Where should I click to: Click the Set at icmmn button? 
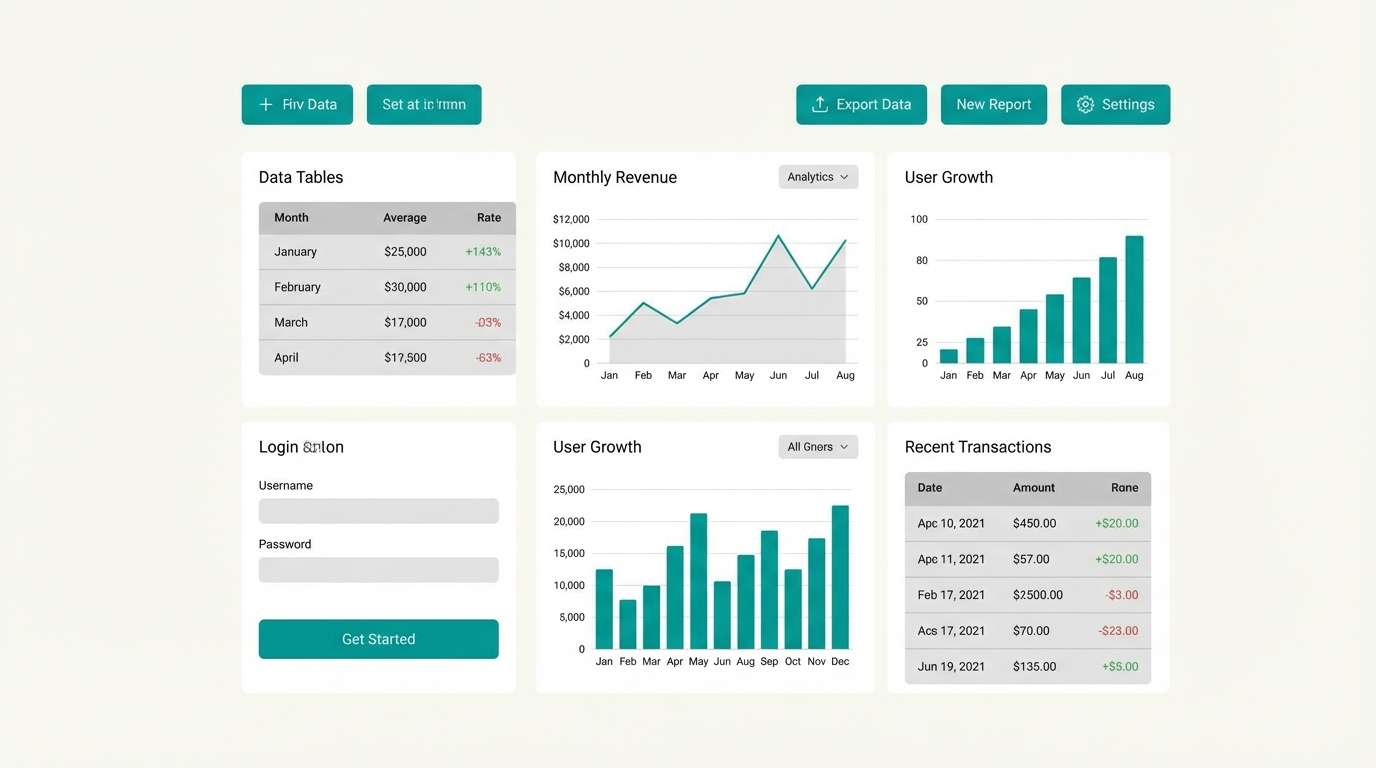click(424, 104)
